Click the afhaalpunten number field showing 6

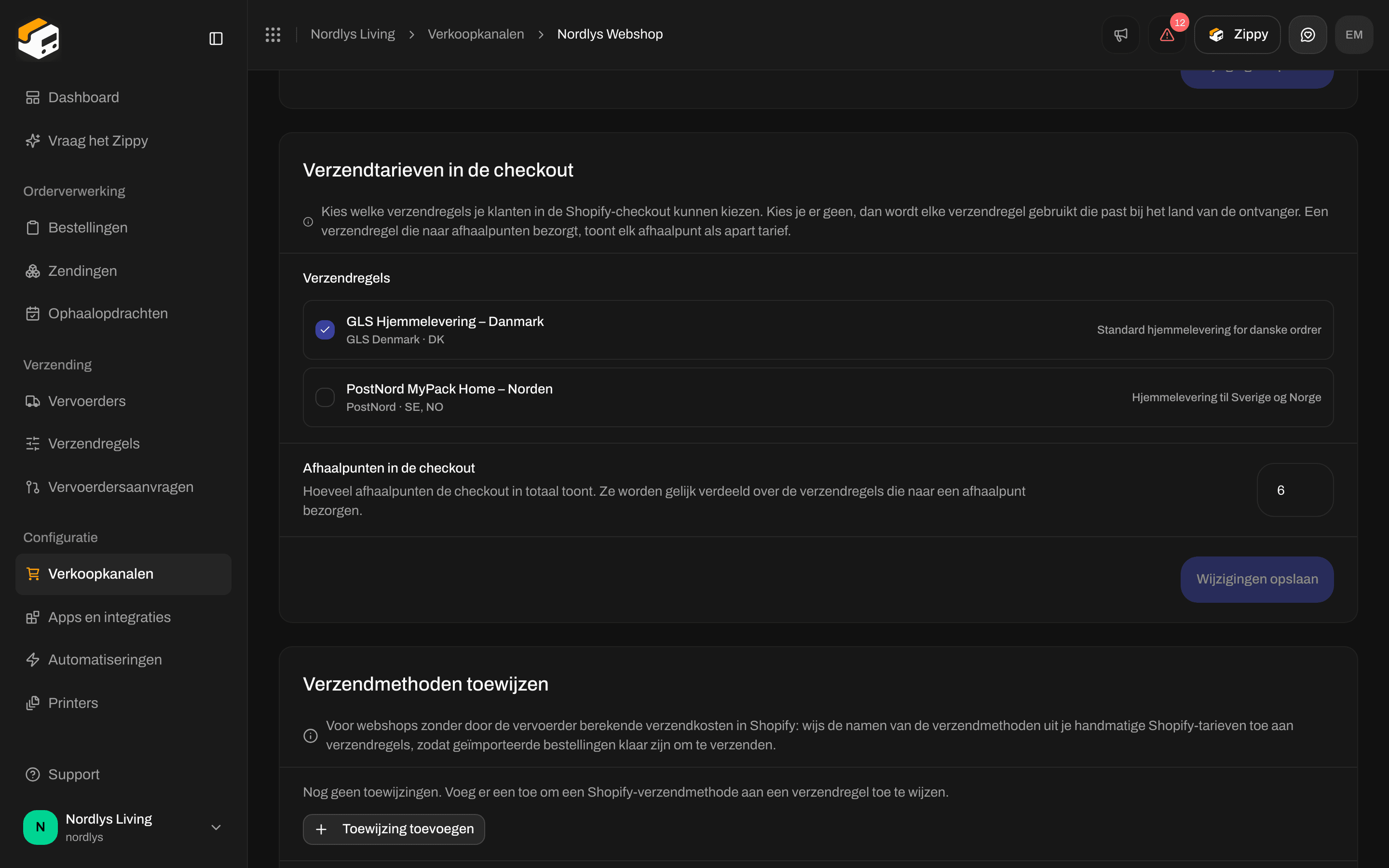click(1295, 490)
